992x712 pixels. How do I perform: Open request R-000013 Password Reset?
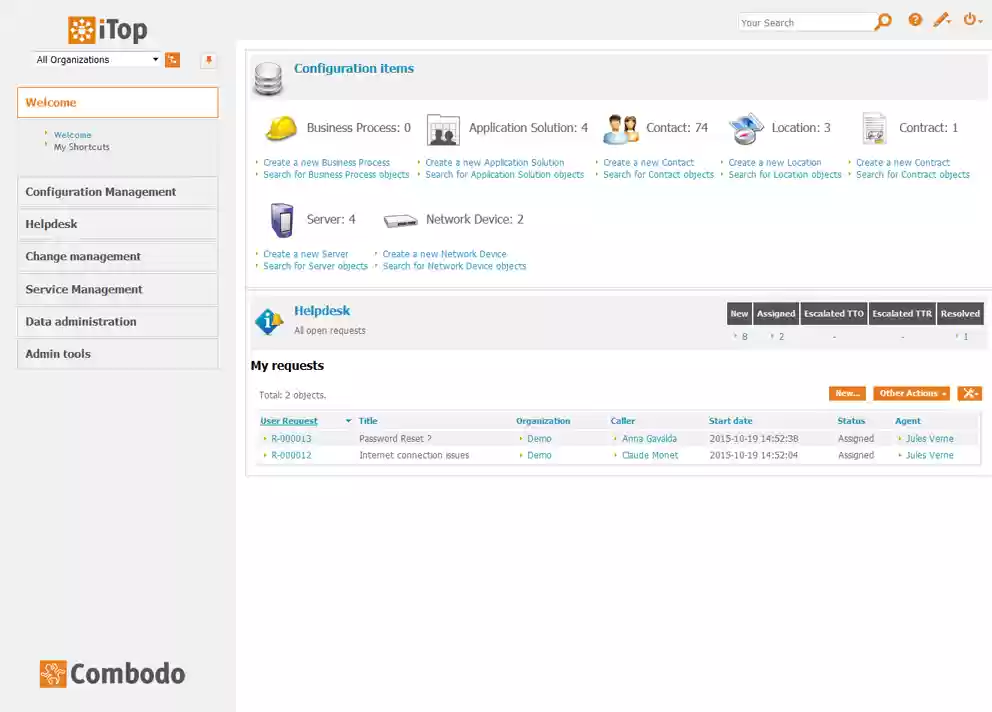point(290,438)
